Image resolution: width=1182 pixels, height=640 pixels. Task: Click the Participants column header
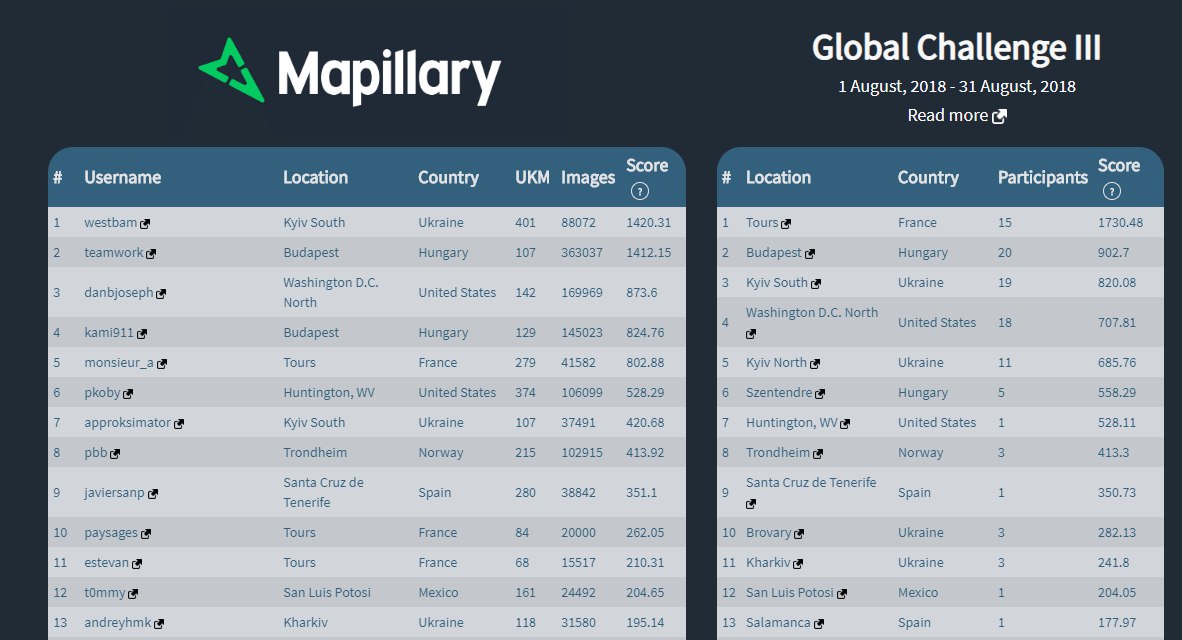[1043, 177]
